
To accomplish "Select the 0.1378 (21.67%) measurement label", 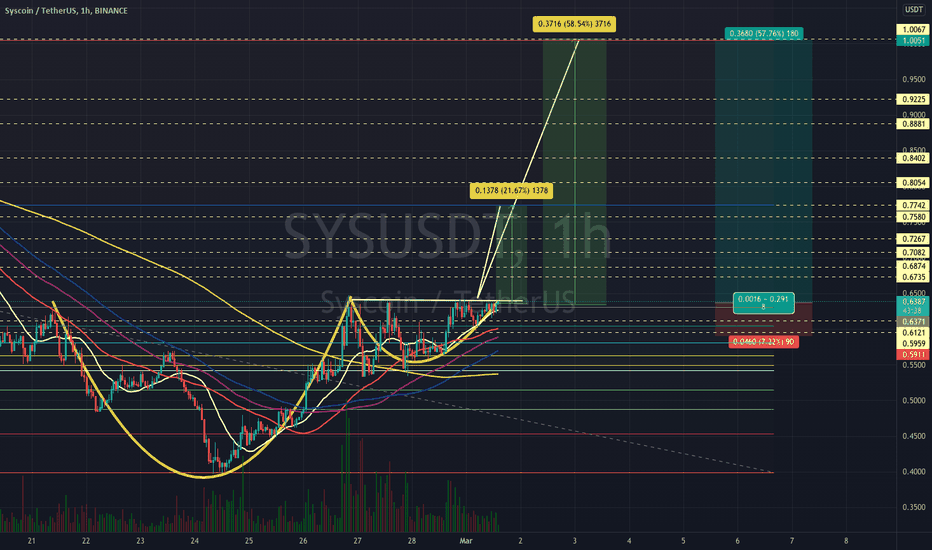I will (511, 191).
